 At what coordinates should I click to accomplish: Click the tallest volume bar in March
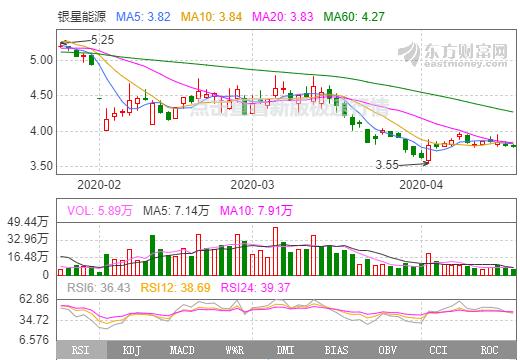[x=275, y=251]
